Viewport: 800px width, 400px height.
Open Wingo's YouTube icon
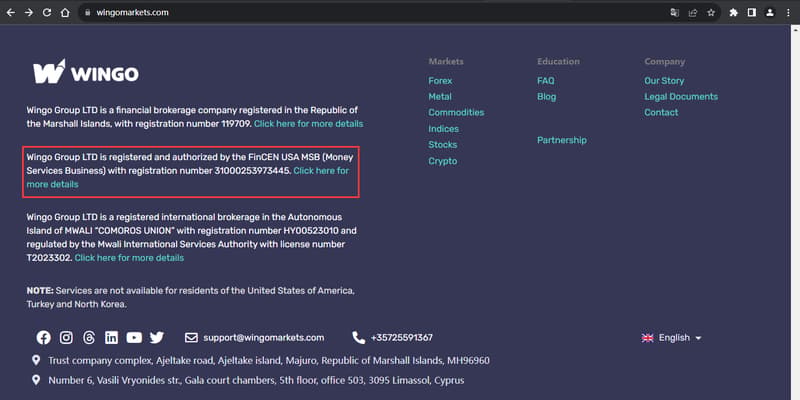pyautogui.click(x=134, y=338)
